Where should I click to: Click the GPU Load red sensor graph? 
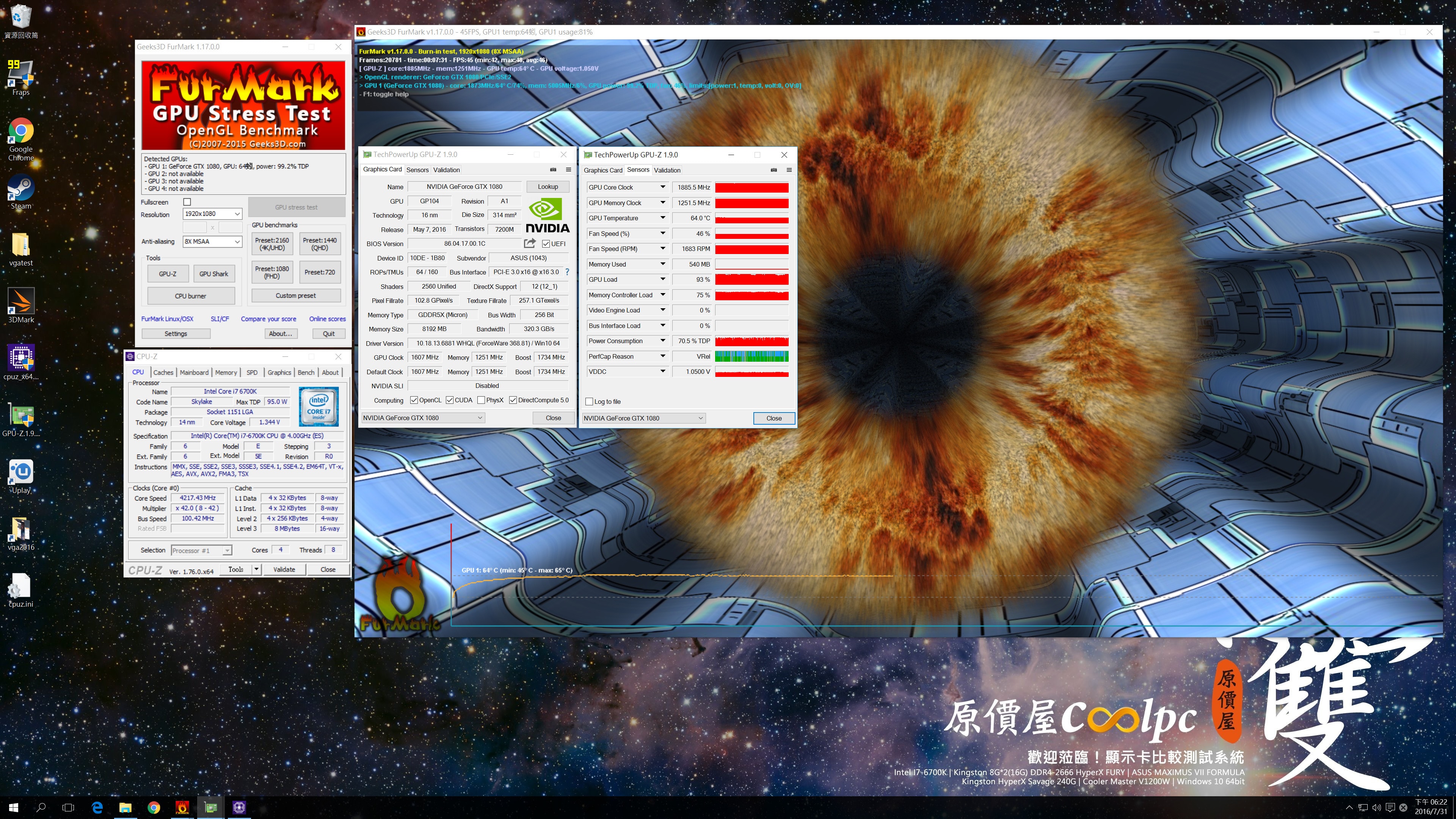[752, 279]
